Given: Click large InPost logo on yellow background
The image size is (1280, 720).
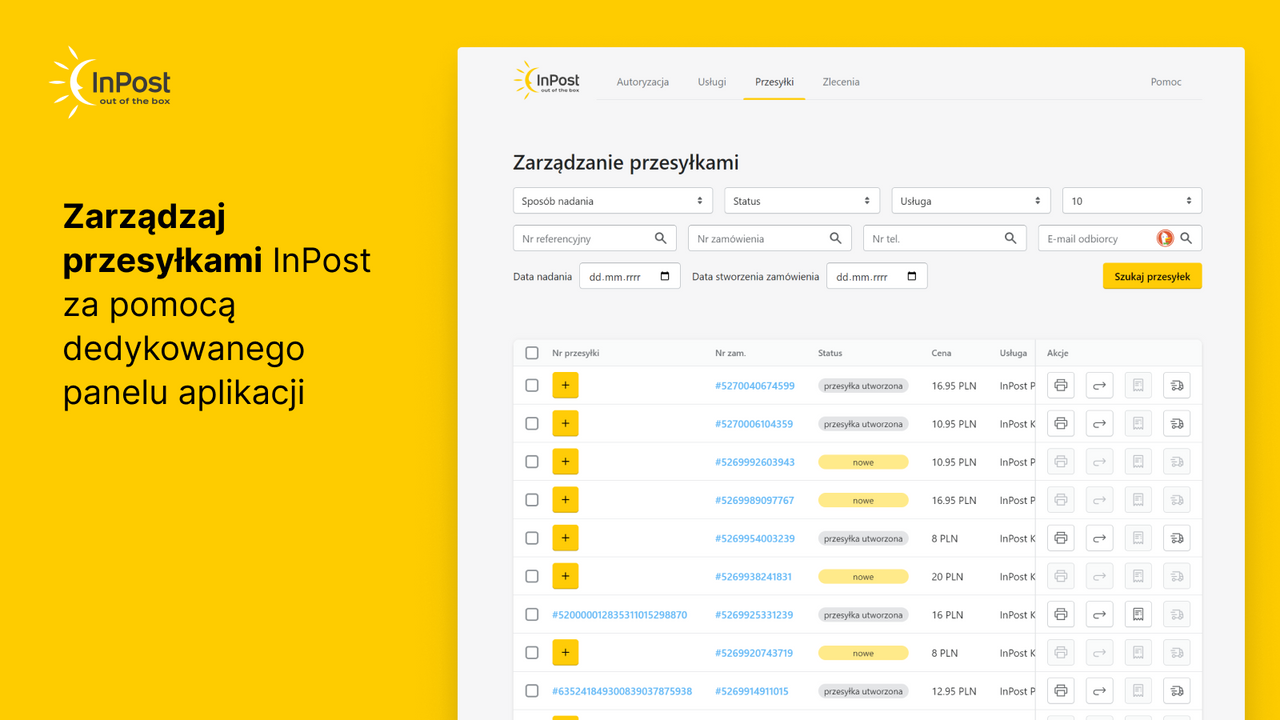Looking at the screenshot, I should tap(110, 82).
